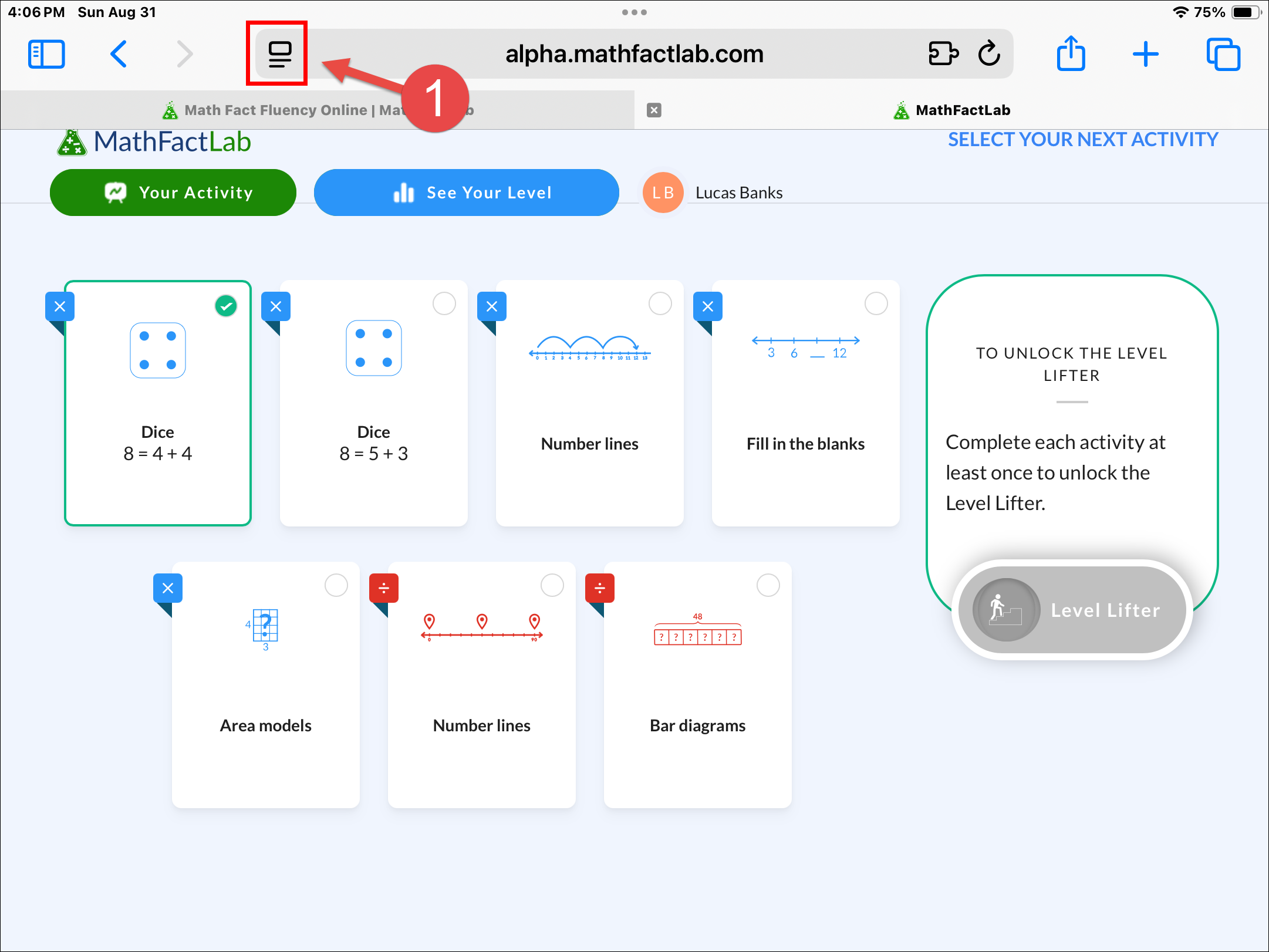Click the Lucas Banks user name
This screenshot has width=1269, height=952.
point(739,193)
